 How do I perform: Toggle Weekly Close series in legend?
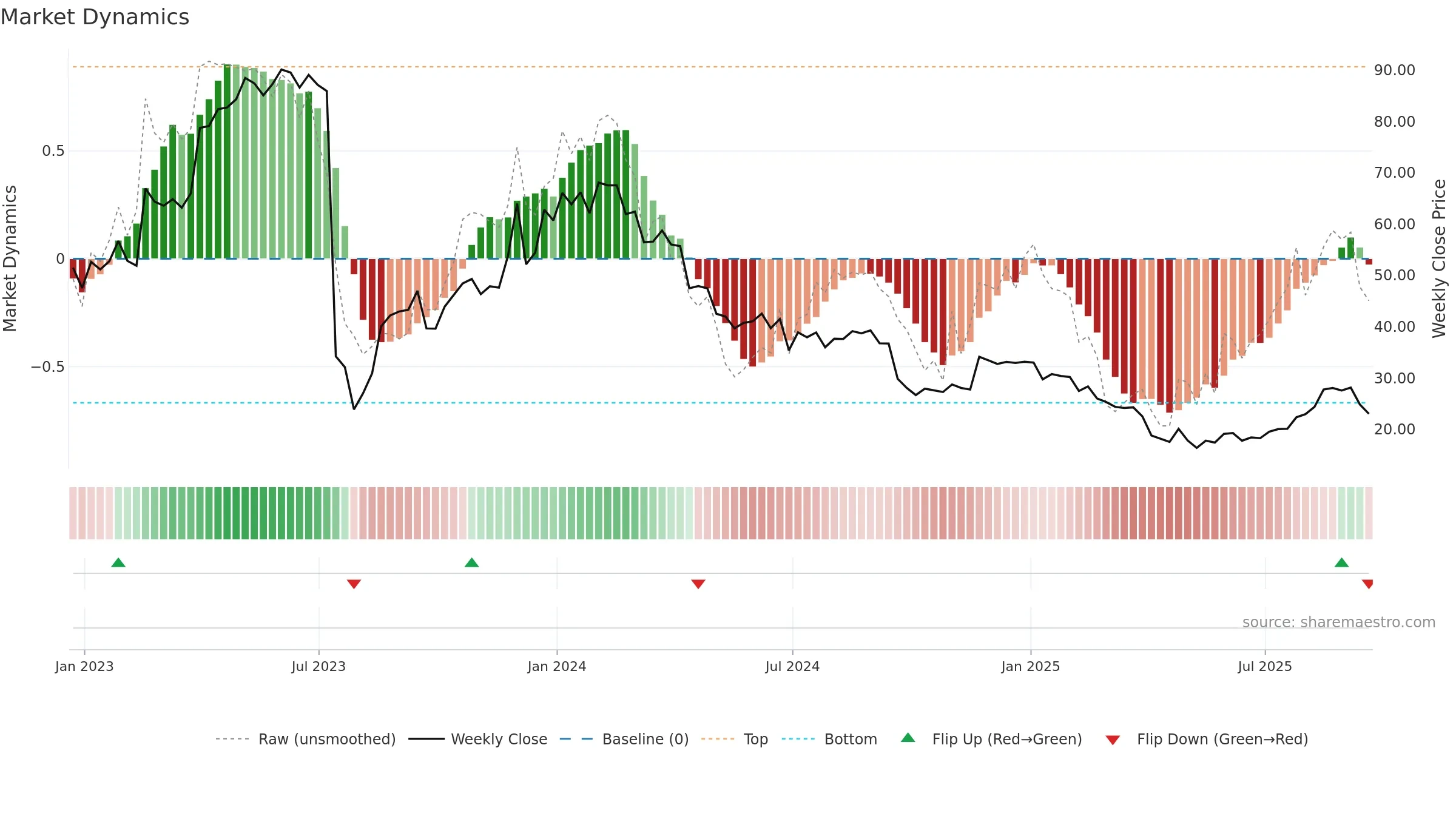click(477, 739)
